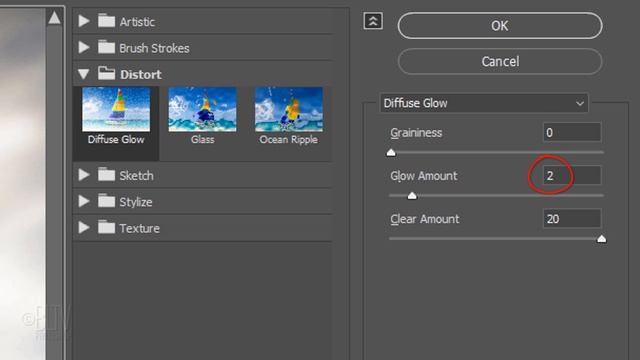Viewport: 640px width, 360px height.
Task: Click the Artistic folder icon
Action: [106, 20]
